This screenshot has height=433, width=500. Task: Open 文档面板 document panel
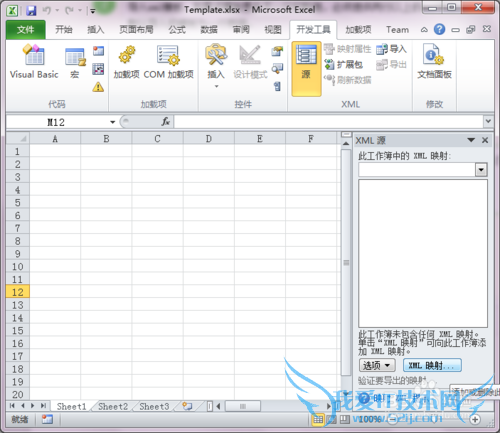pyautogui.click(x=434, y=62)
